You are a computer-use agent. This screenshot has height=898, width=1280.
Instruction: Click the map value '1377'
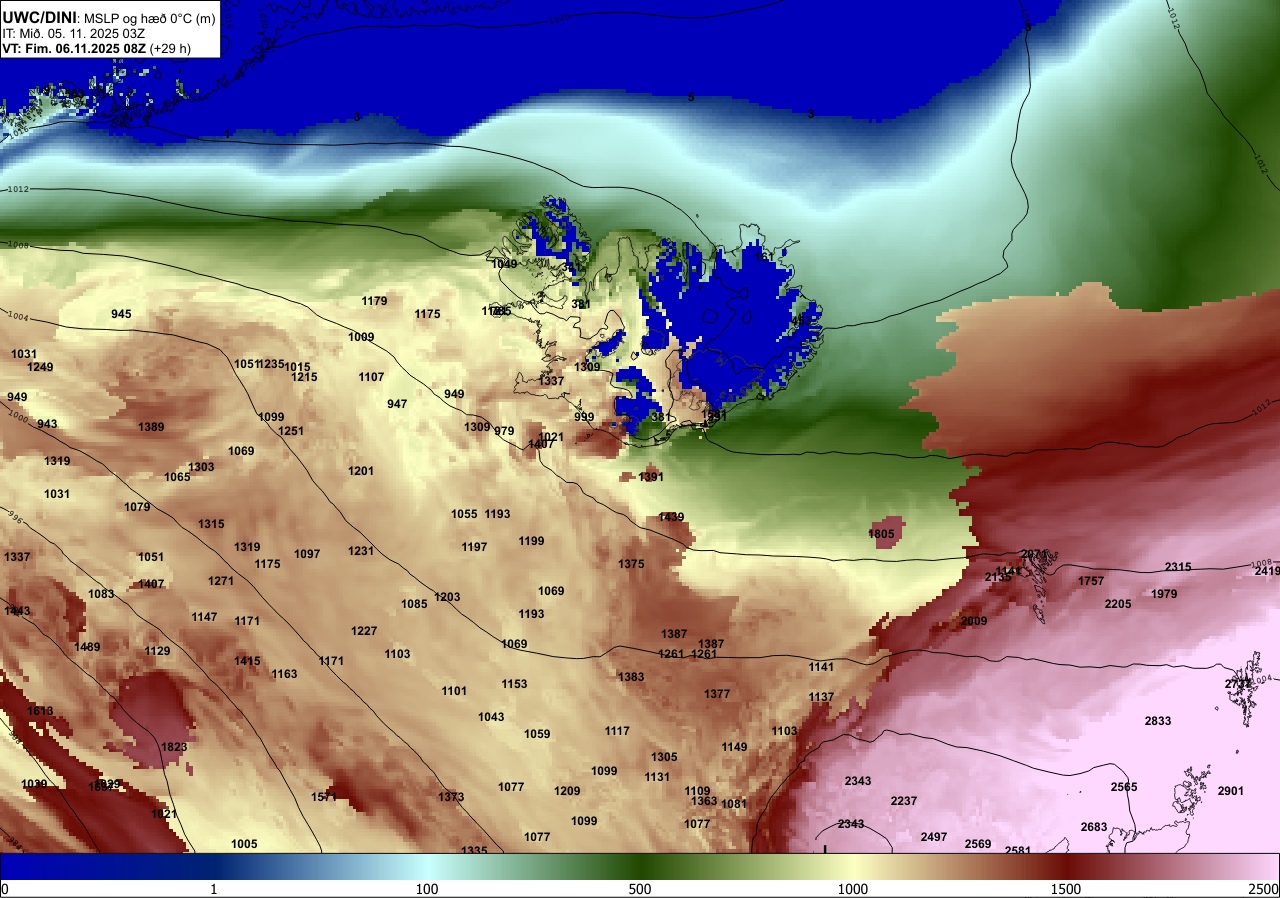click(x=717, y=694)
